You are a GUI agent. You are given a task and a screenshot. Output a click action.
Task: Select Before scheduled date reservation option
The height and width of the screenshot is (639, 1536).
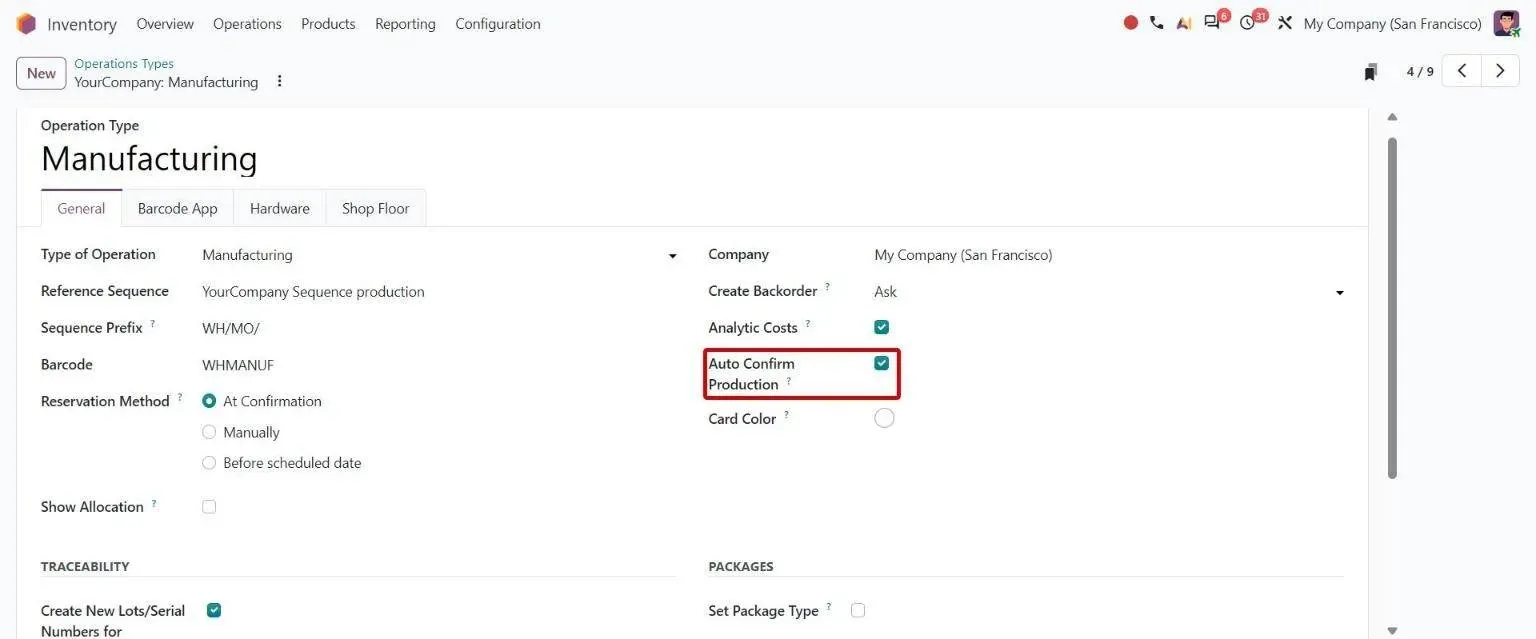click(x=209, y=463)
